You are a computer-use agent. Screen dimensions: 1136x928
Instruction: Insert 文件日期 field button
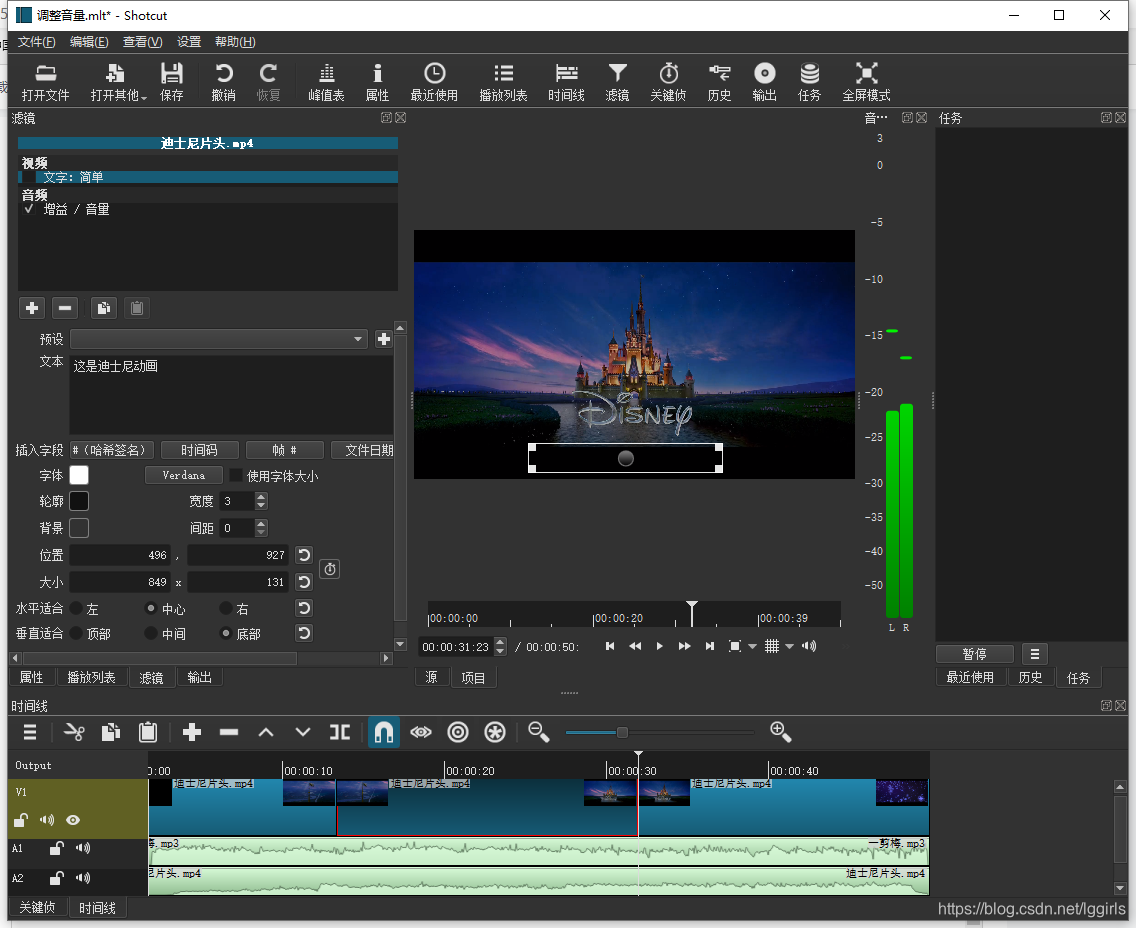coord(365,450)
